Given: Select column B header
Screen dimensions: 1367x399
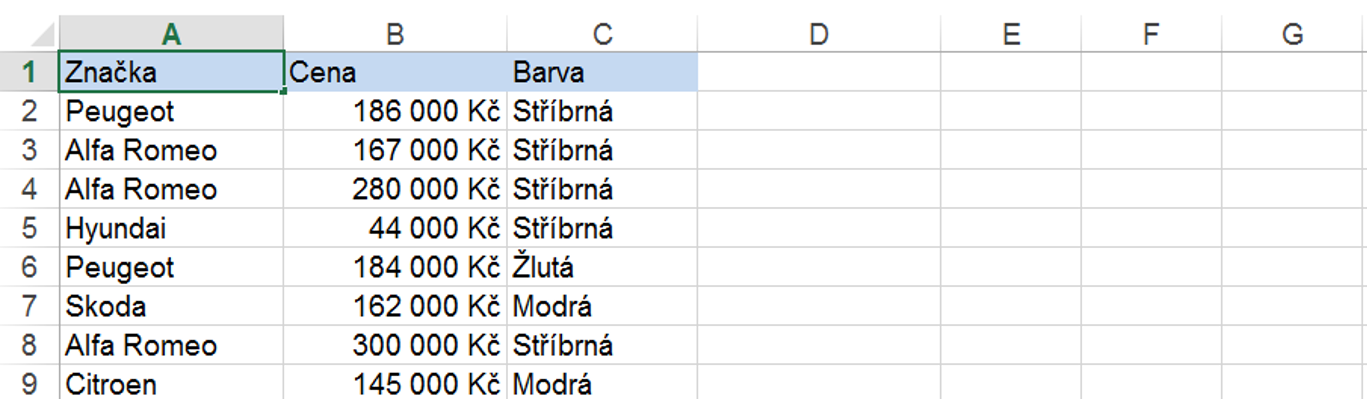Looking at the screenshot, I should (x=395, y=34).
